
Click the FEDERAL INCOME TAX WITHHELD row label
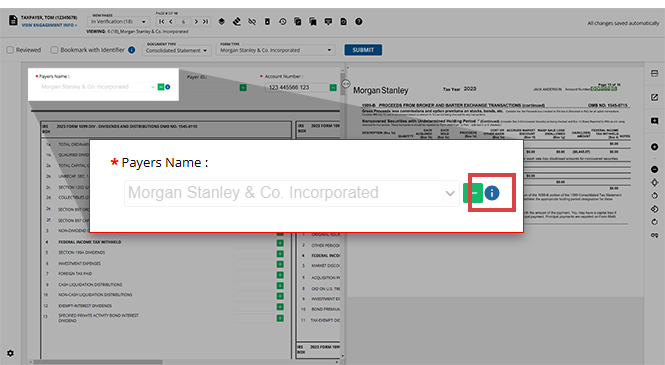click(x=89, y=242)
